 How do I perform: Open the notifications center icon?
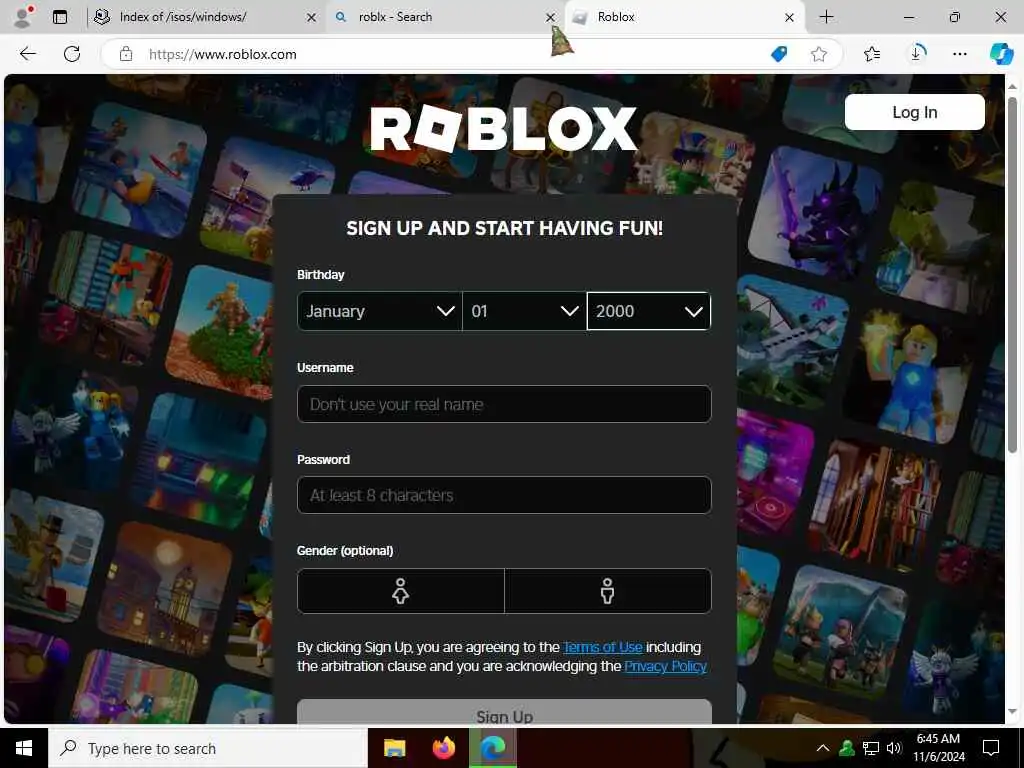(x=991, y=748)
